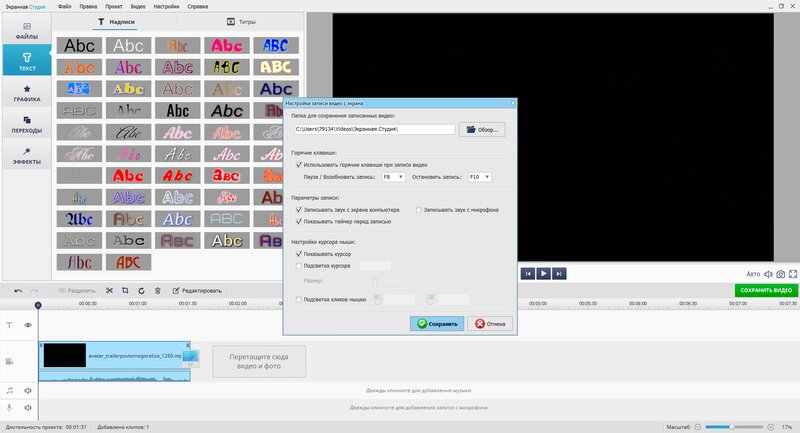Open the Видео menu
This screenshot has height=433, width=800.
point(138,7)
